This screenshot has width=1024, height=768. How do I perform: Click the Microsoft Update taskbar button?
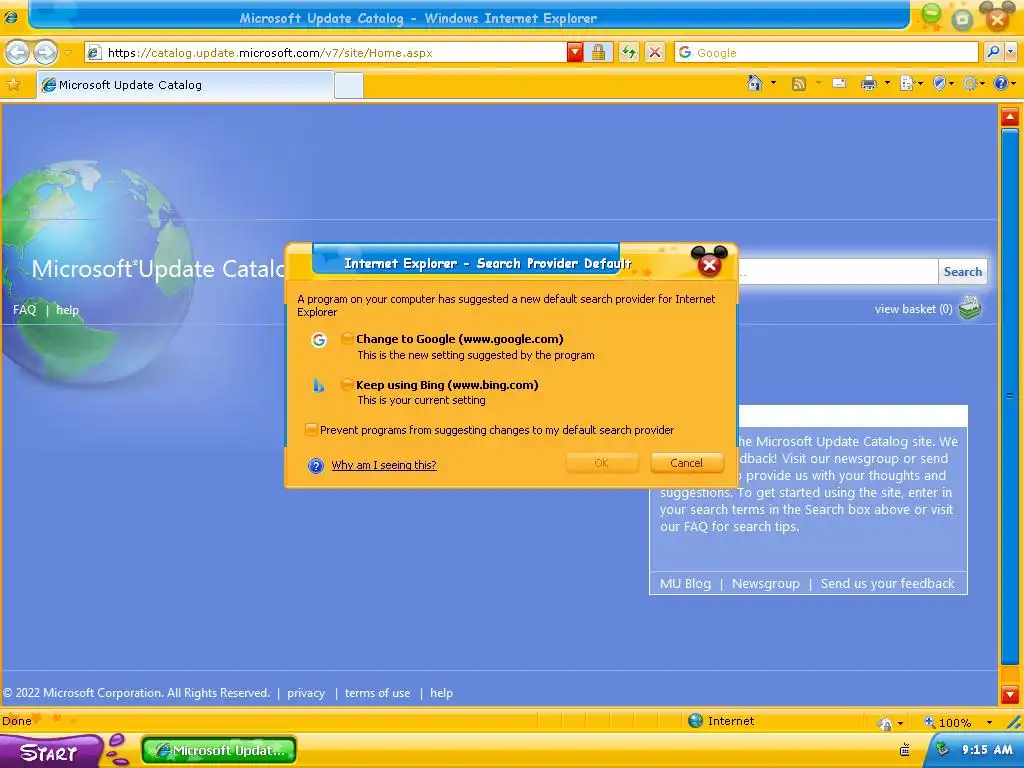219,750
